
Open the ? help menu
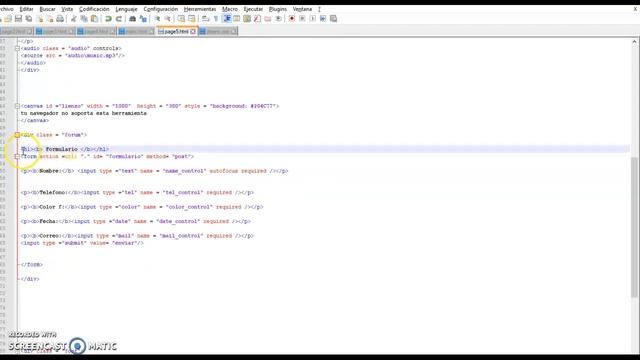click(x=319, y=9)
